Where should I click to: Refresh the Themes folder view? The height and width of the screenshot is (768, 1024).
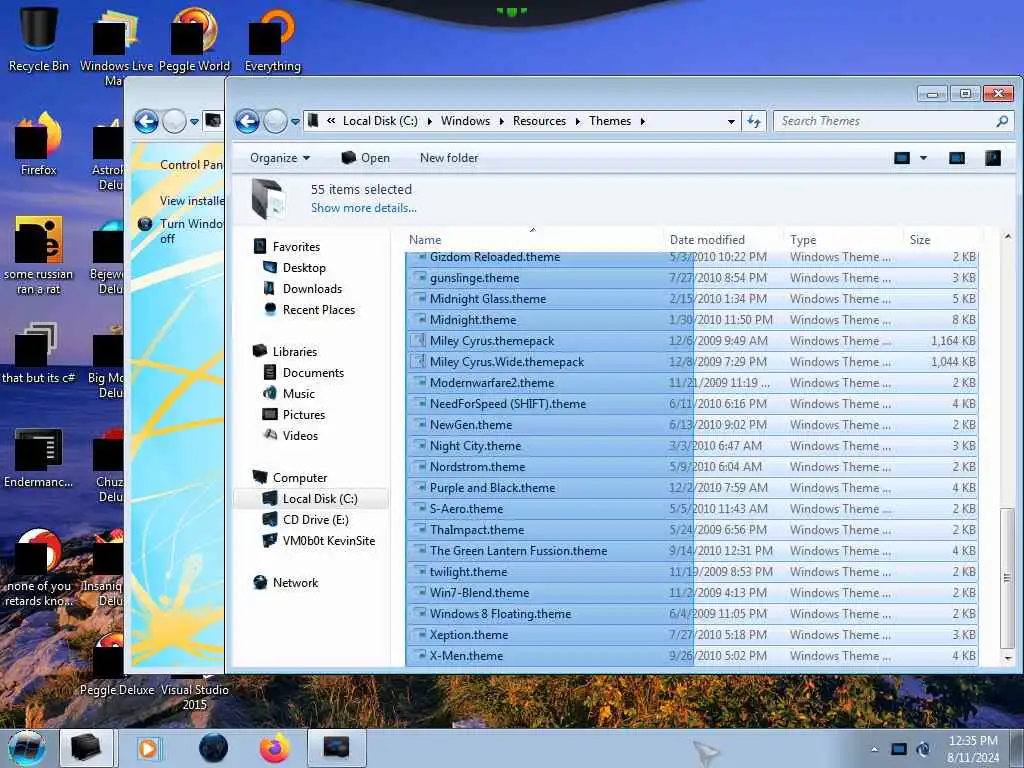click(754, 121)
